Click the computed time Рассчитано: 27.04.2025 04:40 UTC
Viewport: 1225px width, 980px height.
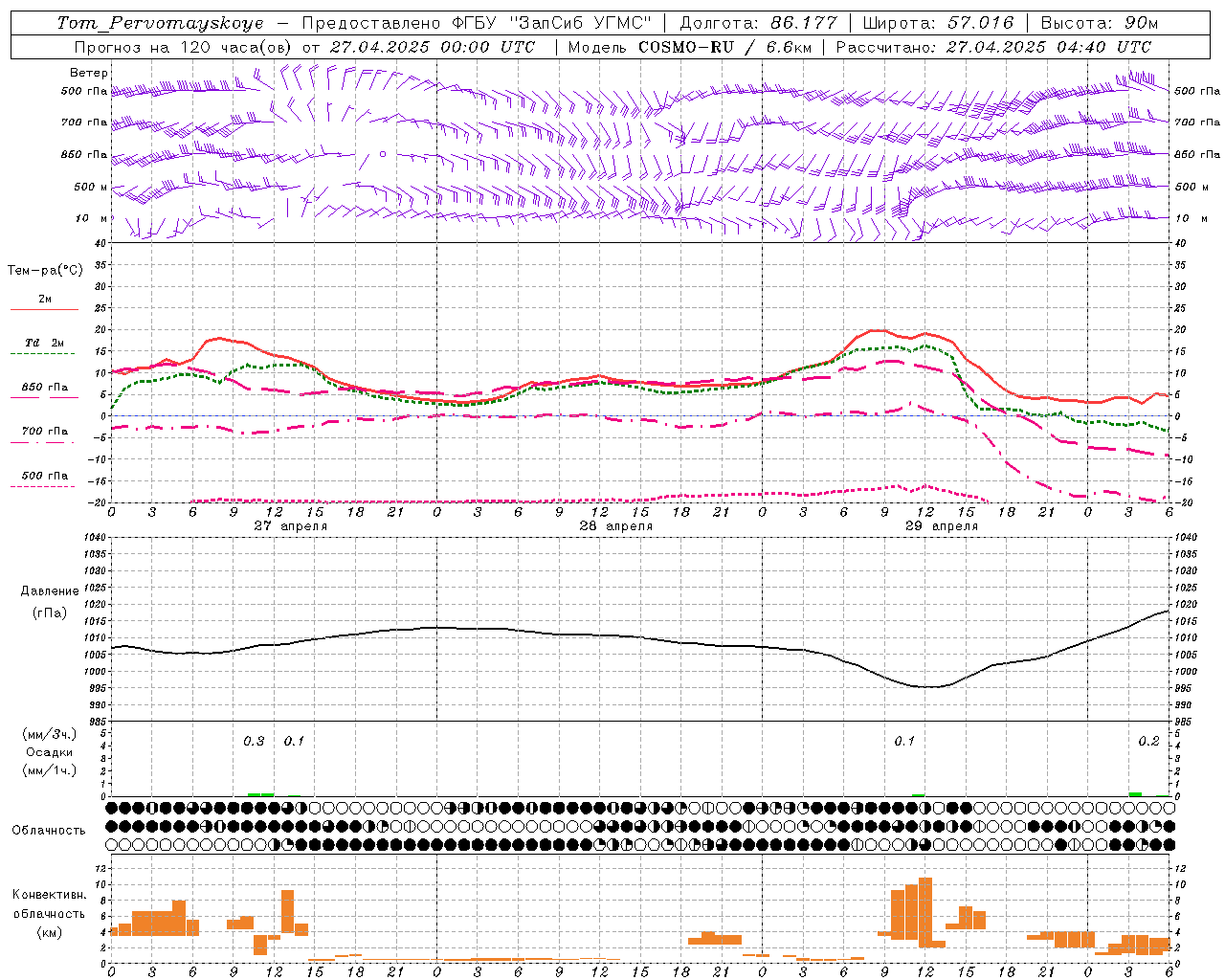[x=993, y=47]
